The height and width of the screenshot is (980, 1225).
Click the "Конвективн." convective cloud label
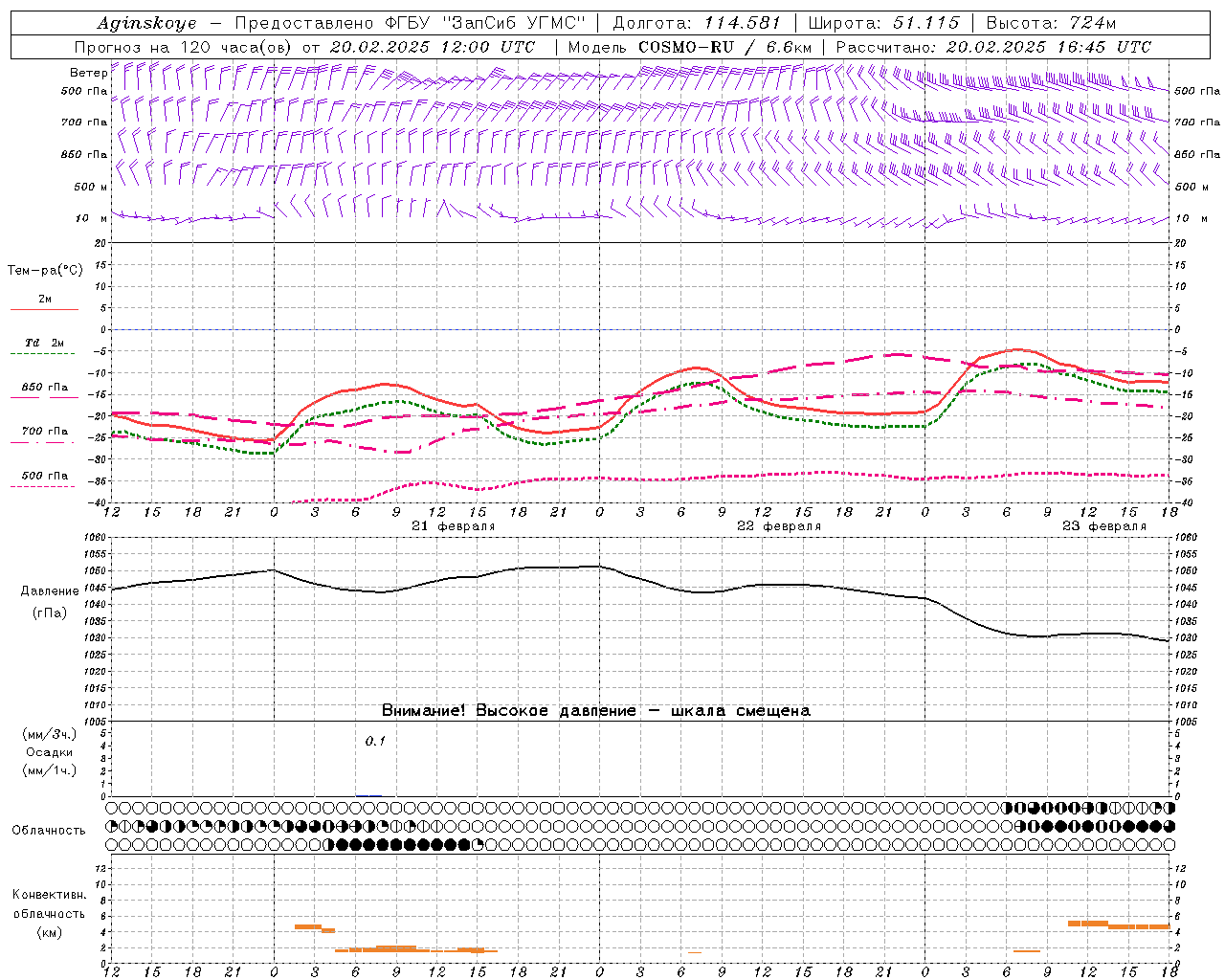(x=49, y=895)
